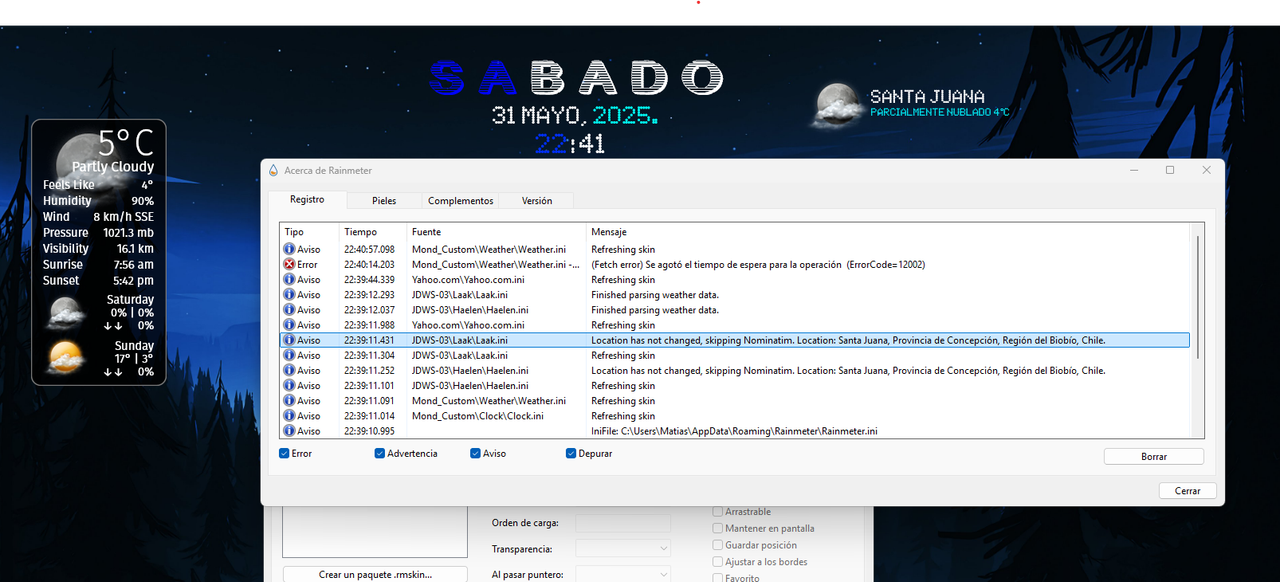The height and width of the screenshot is (582, 1280).
Task: Switch to the Registro tab
Action: point(307,199)
